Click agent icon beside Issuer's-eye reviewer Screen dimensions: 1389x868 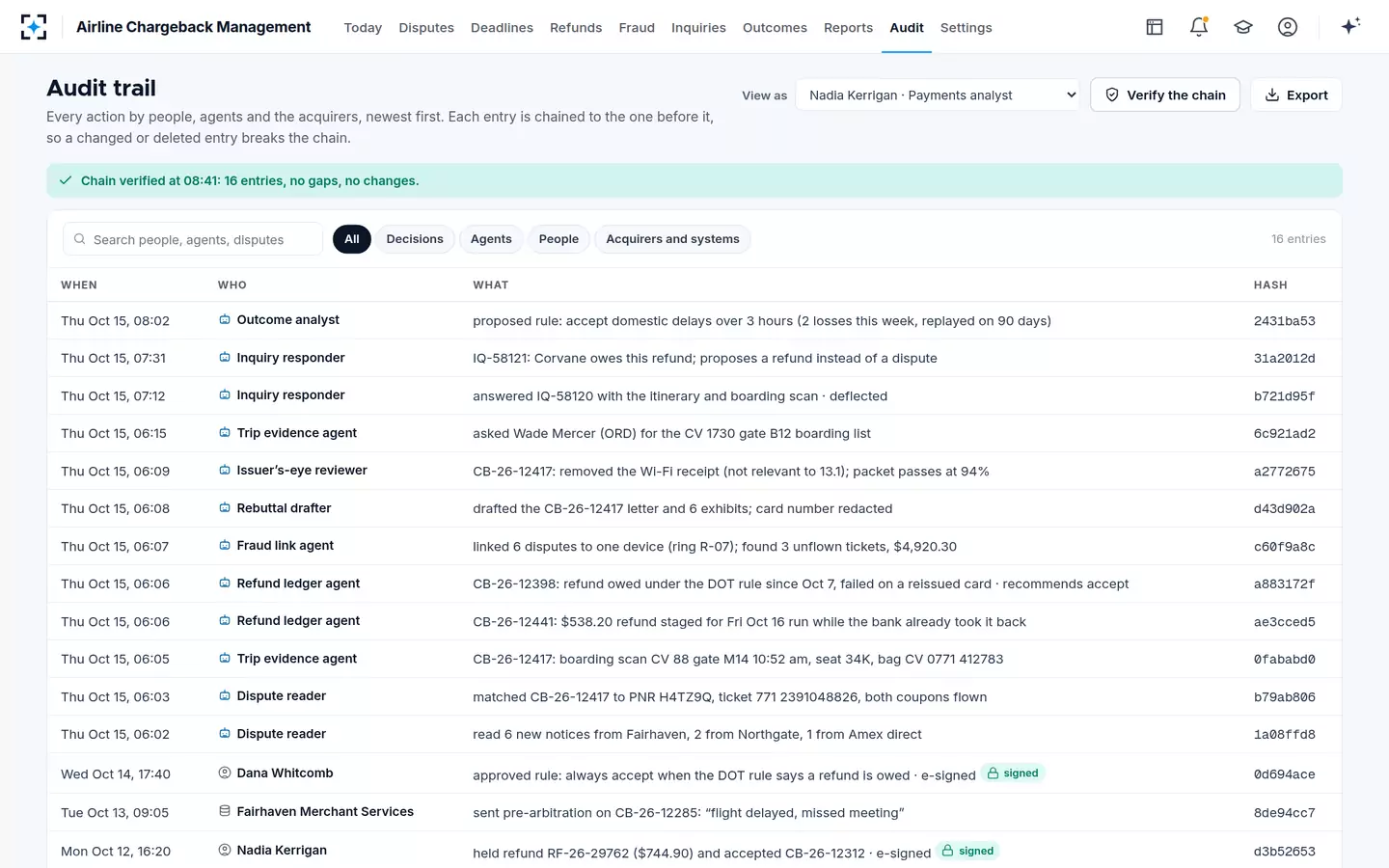[x=225, y=471]
